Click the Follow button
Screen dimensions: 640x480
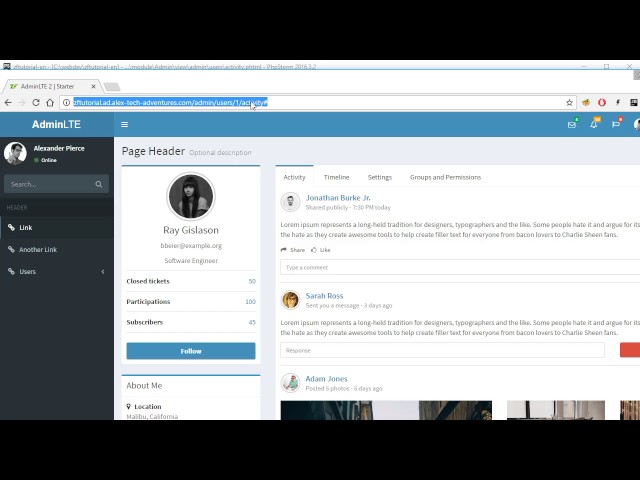pyautogui.click(x=191, y=351)
